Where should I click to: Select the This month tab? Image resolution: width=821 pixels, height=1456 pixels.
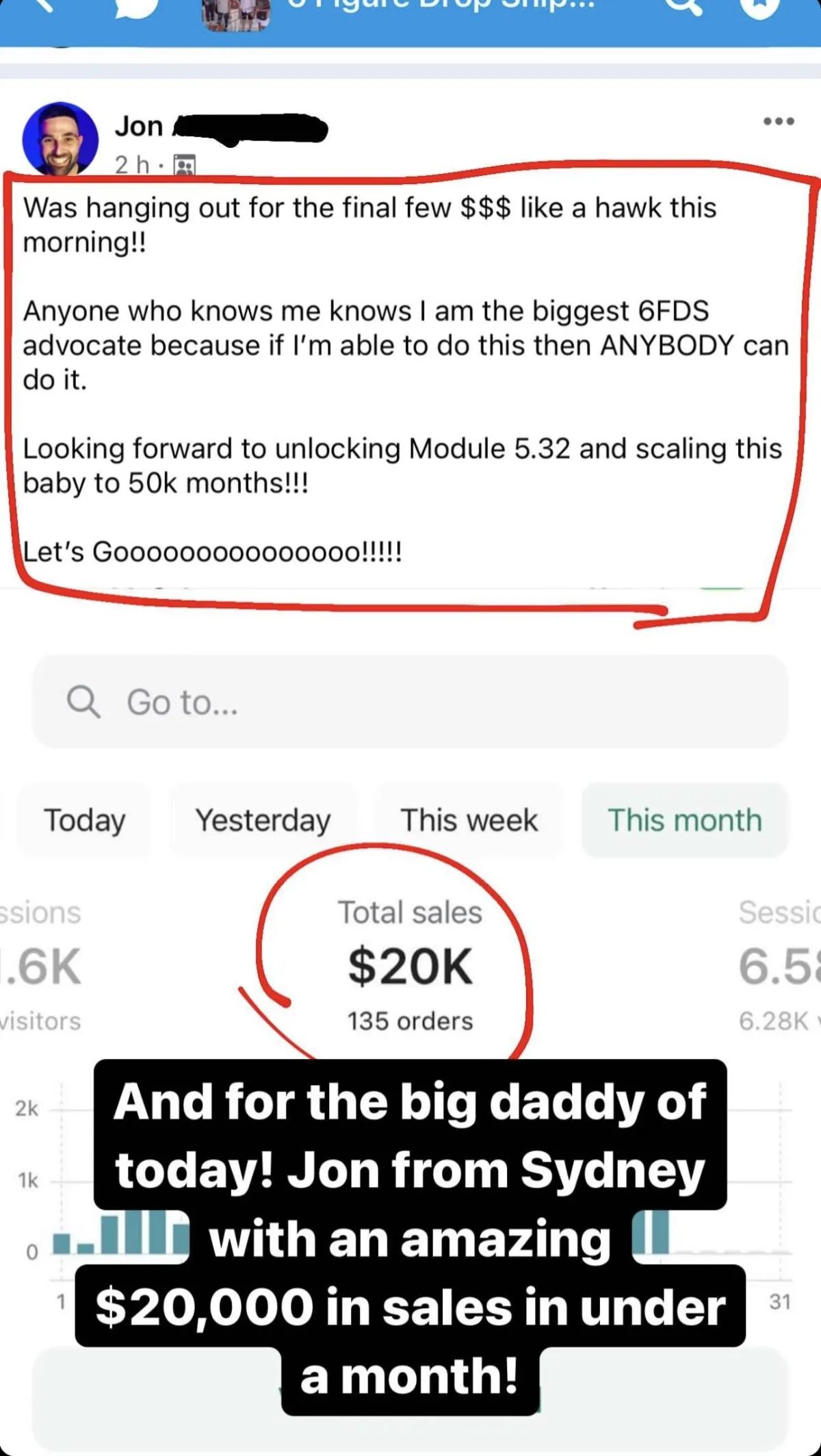pos(684,820)
